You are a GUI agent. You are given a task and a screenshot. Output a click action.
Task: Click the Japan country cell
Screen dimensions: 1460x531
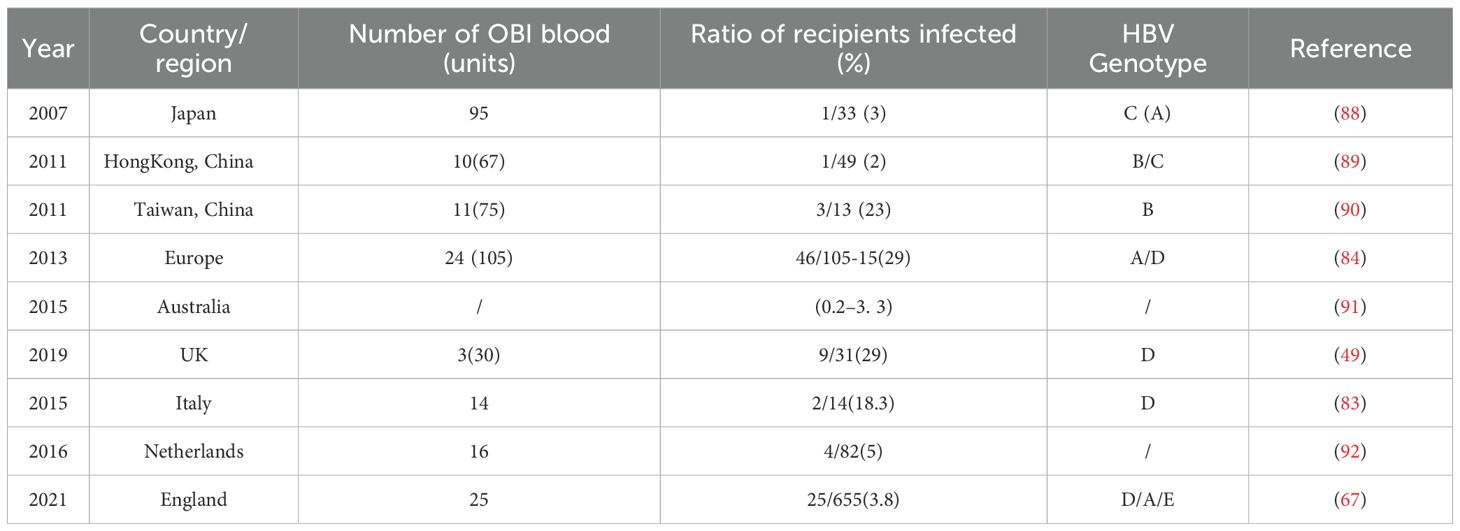[x=194, y=114]
